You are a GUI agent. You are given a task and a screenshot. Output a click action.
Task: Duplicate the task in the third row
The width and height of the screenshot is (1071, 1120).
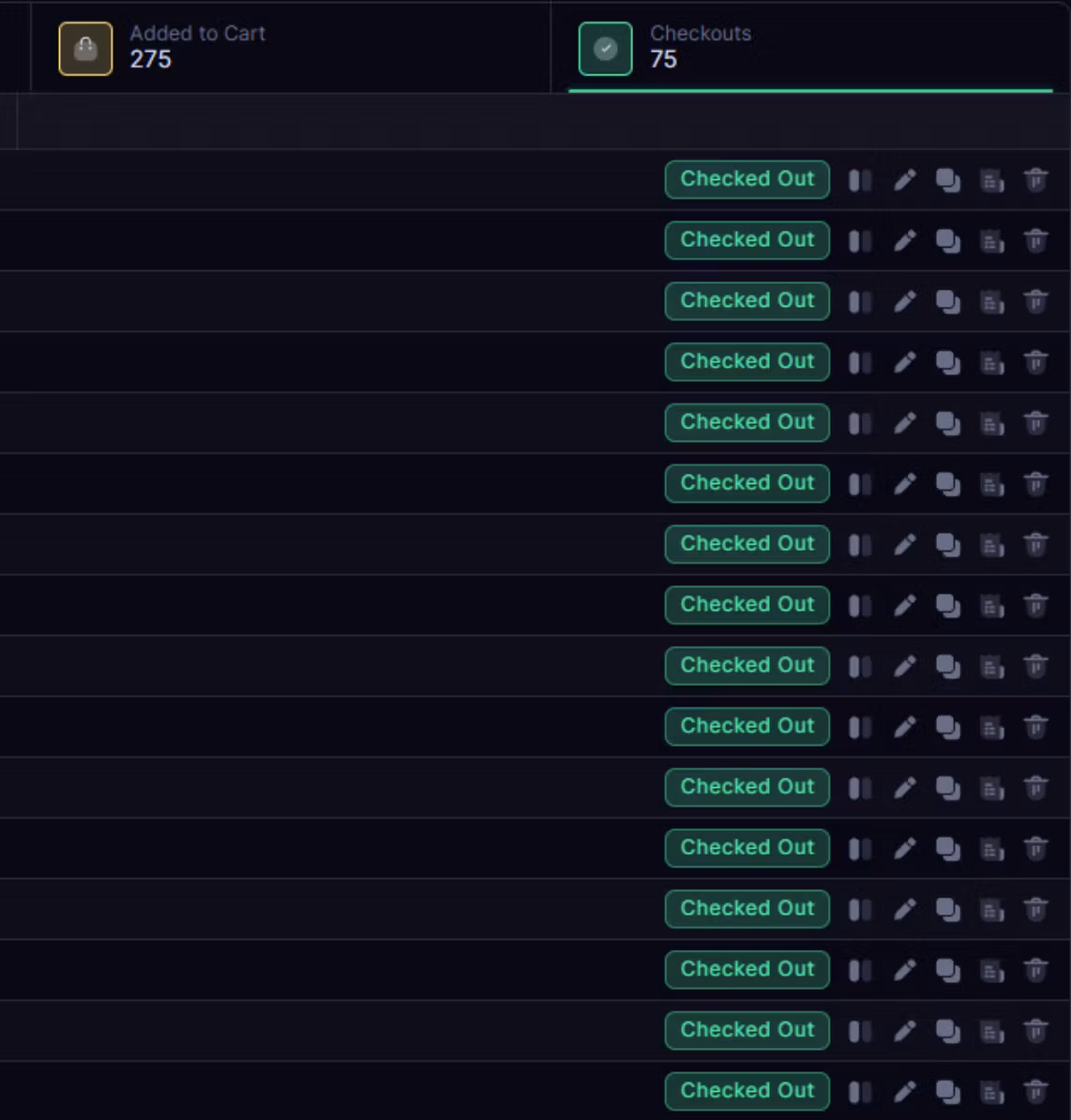[x=948, y=301]
